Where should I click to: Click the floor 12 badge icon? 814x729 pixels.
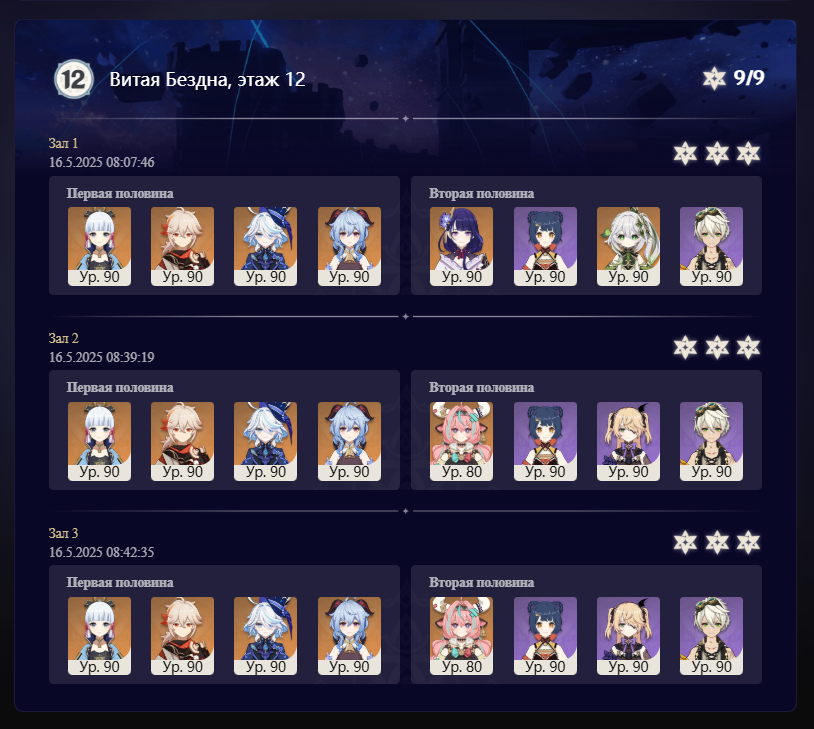74,79
